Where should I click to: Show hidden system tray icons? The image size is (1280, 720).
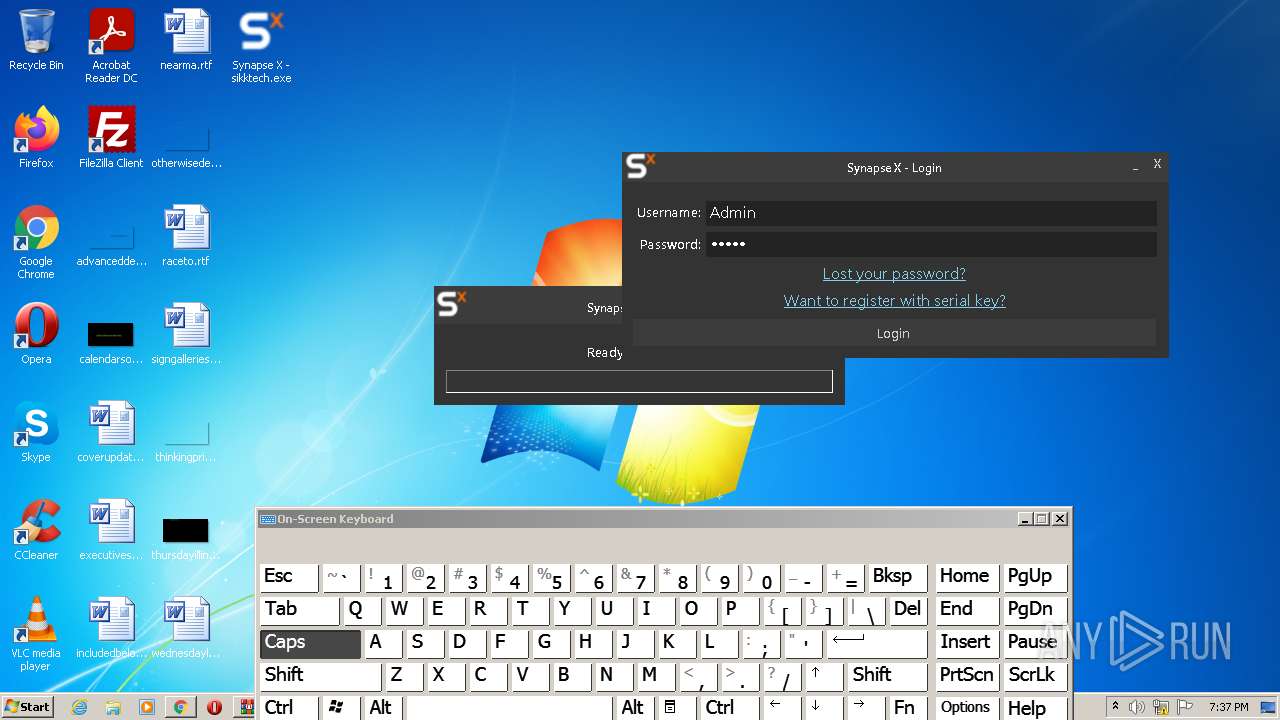click(x=1115, y=707)
